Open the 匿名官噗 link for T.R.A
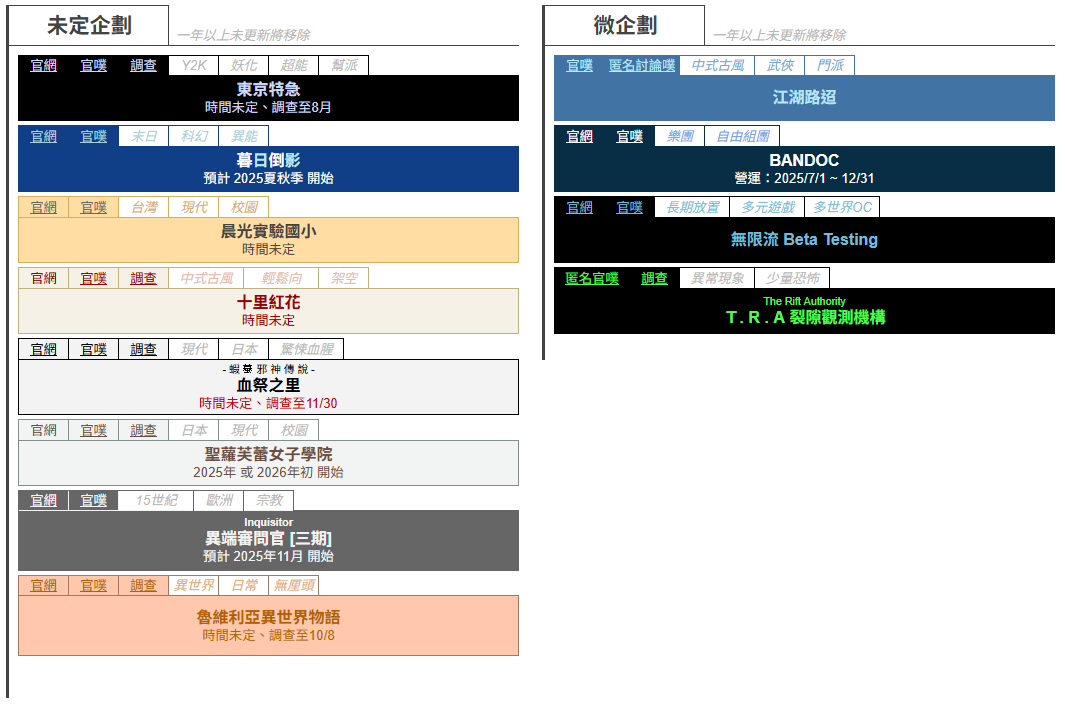The width and height of the screenshot is (1065, 707). click(591, 279)
